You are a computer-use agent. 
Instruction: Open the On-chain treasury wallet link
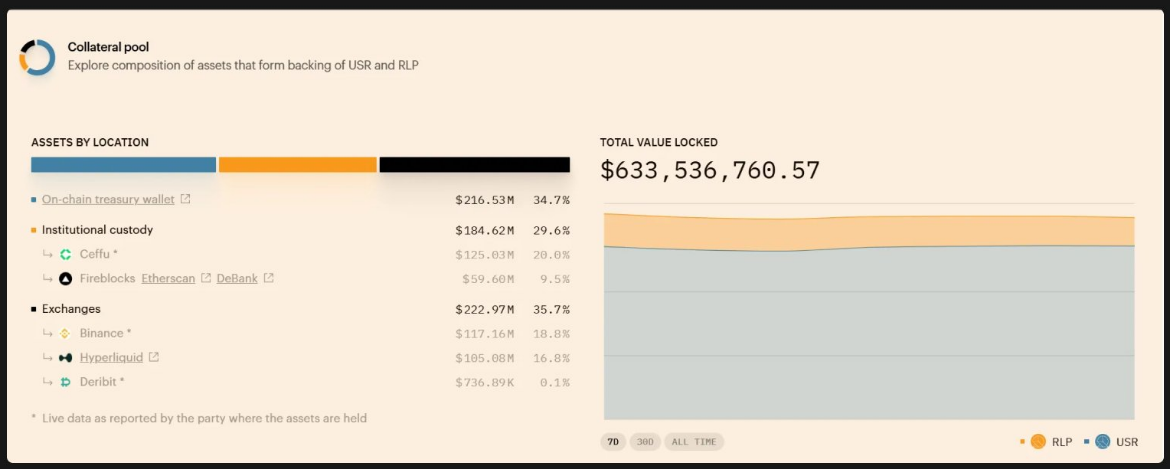[x=108, y=200]
